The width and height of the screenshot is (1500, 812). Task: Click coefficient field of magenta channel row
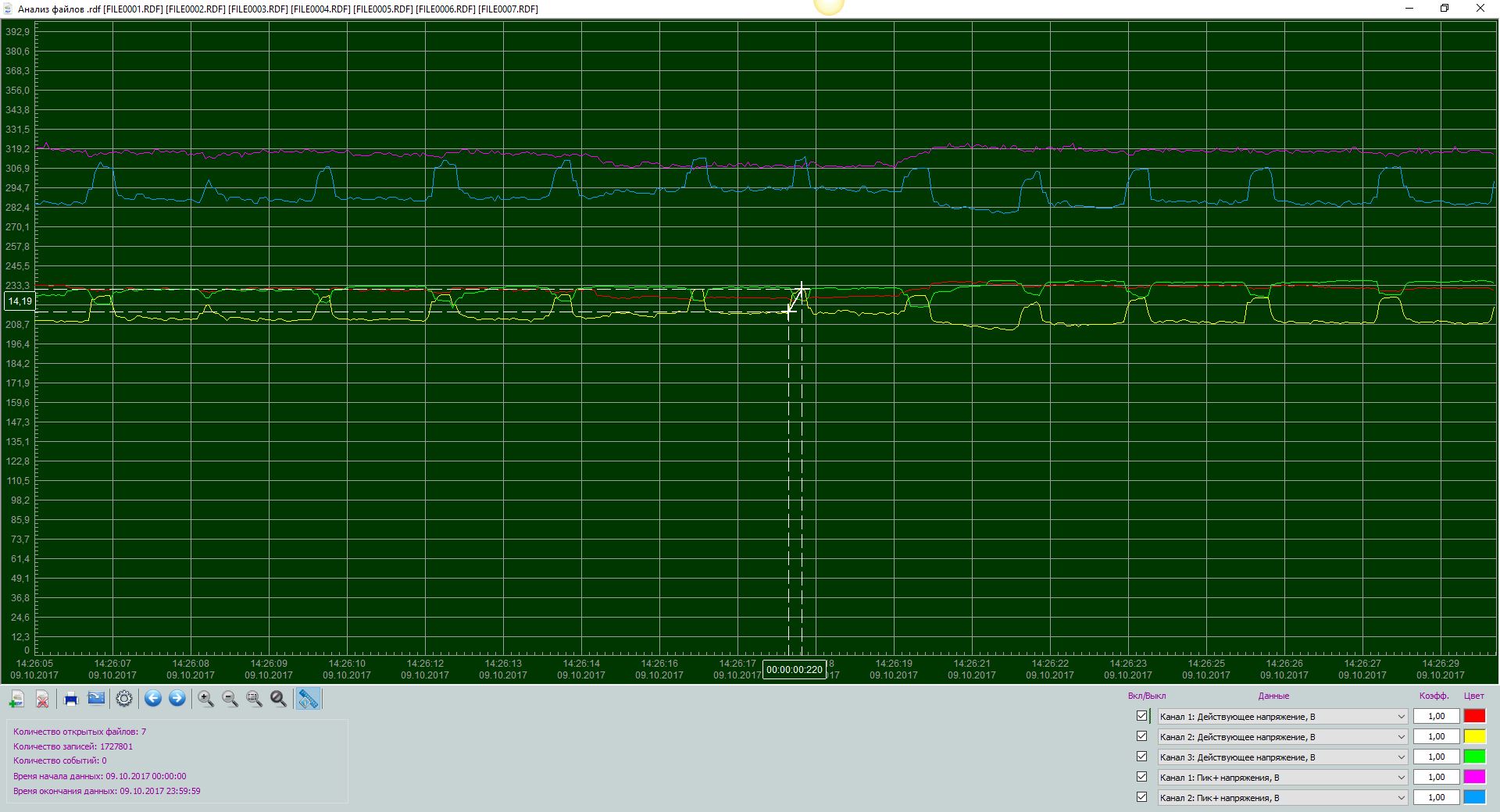click(x=1436, y=777)
